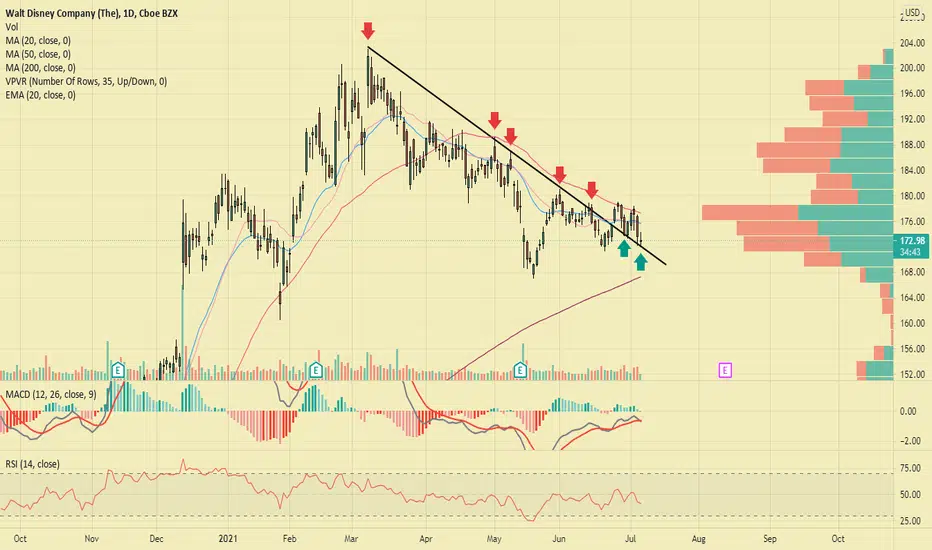Select the MA (200, close, 0) legend

(40, 68)
